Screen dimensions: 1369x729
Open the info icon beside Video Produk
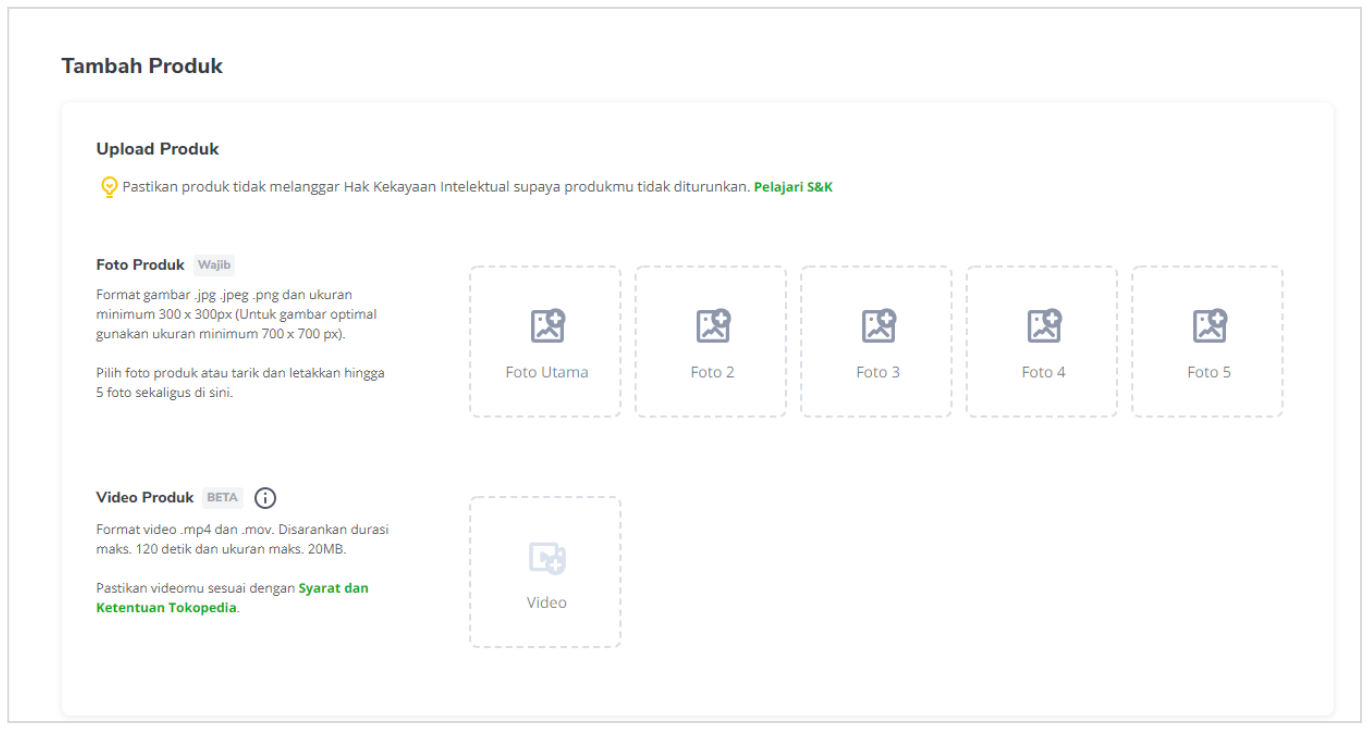(265, 498)
